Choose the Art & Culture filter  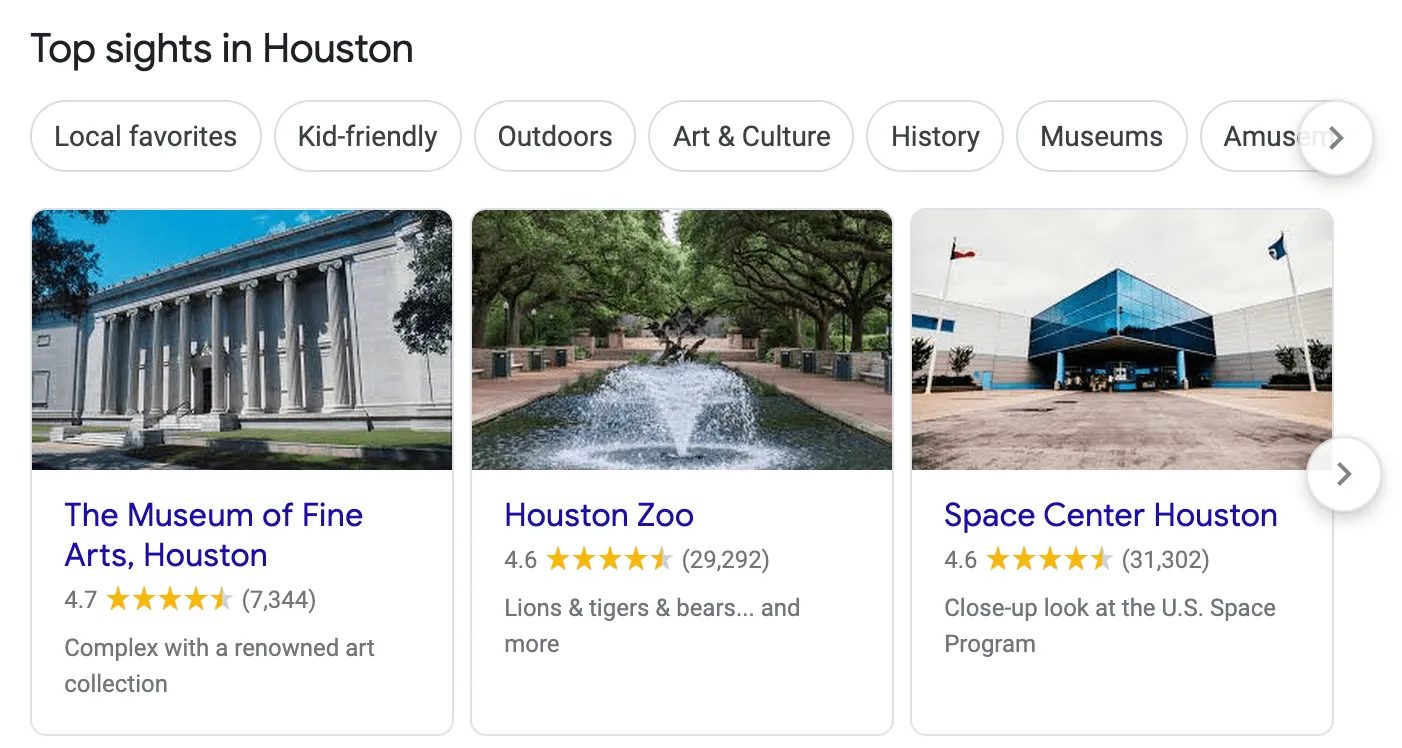point(751,137)
